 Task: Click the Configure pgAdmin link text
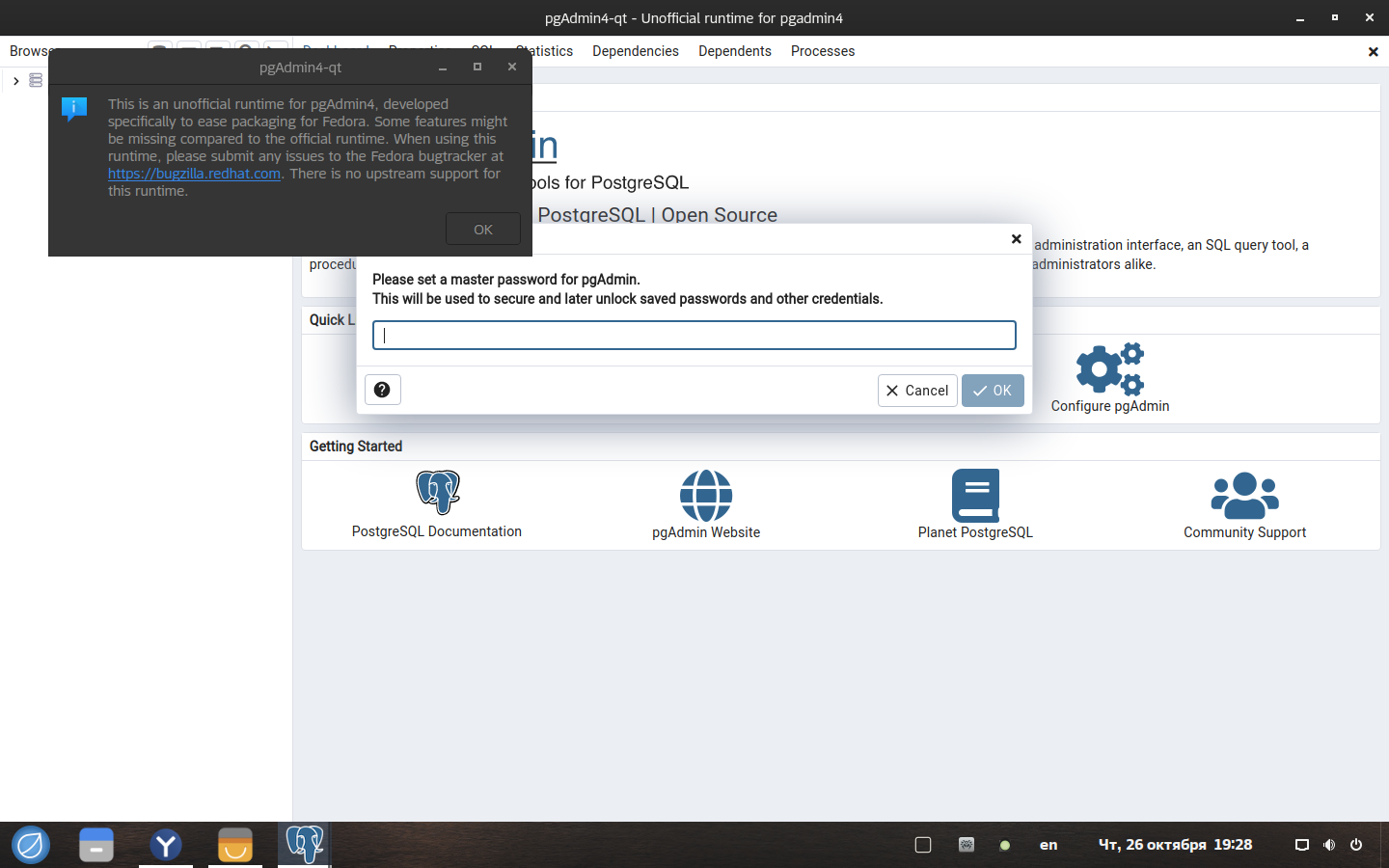(x=1110, y=406)
